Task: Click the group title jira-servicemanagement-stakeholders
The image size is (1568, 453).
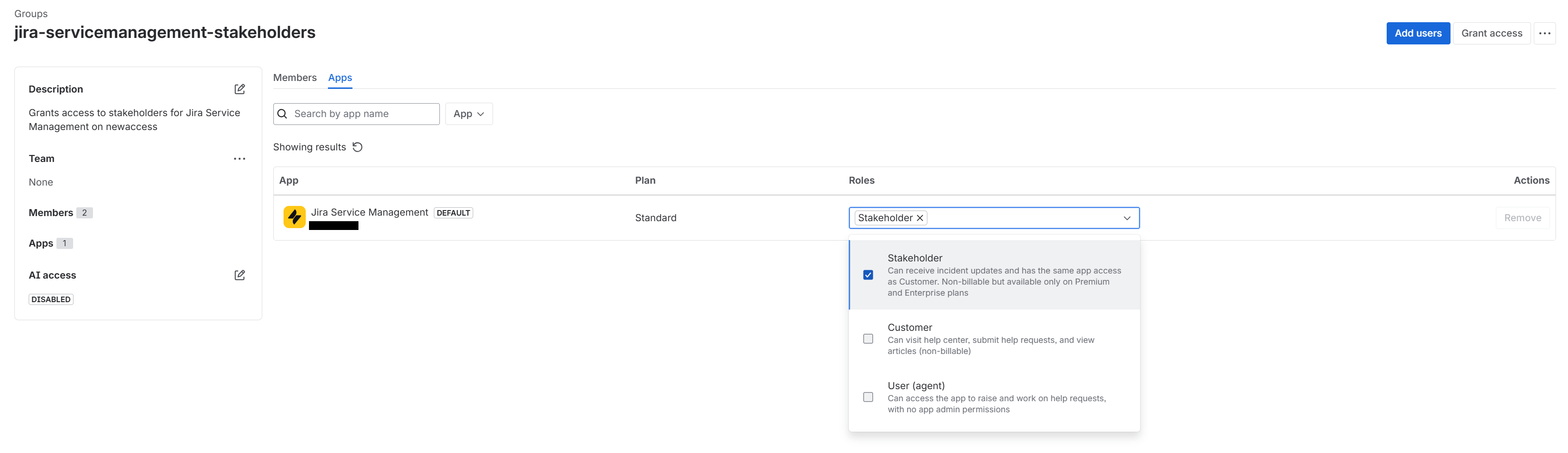Action: (164, 32)
